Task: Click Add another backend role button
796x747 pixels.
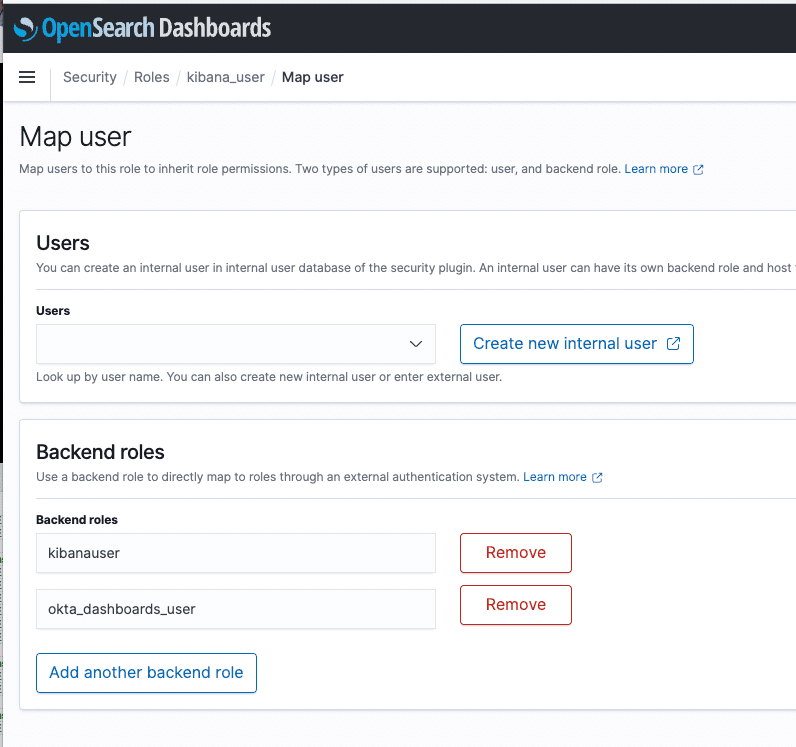Action: coord(146,673)
